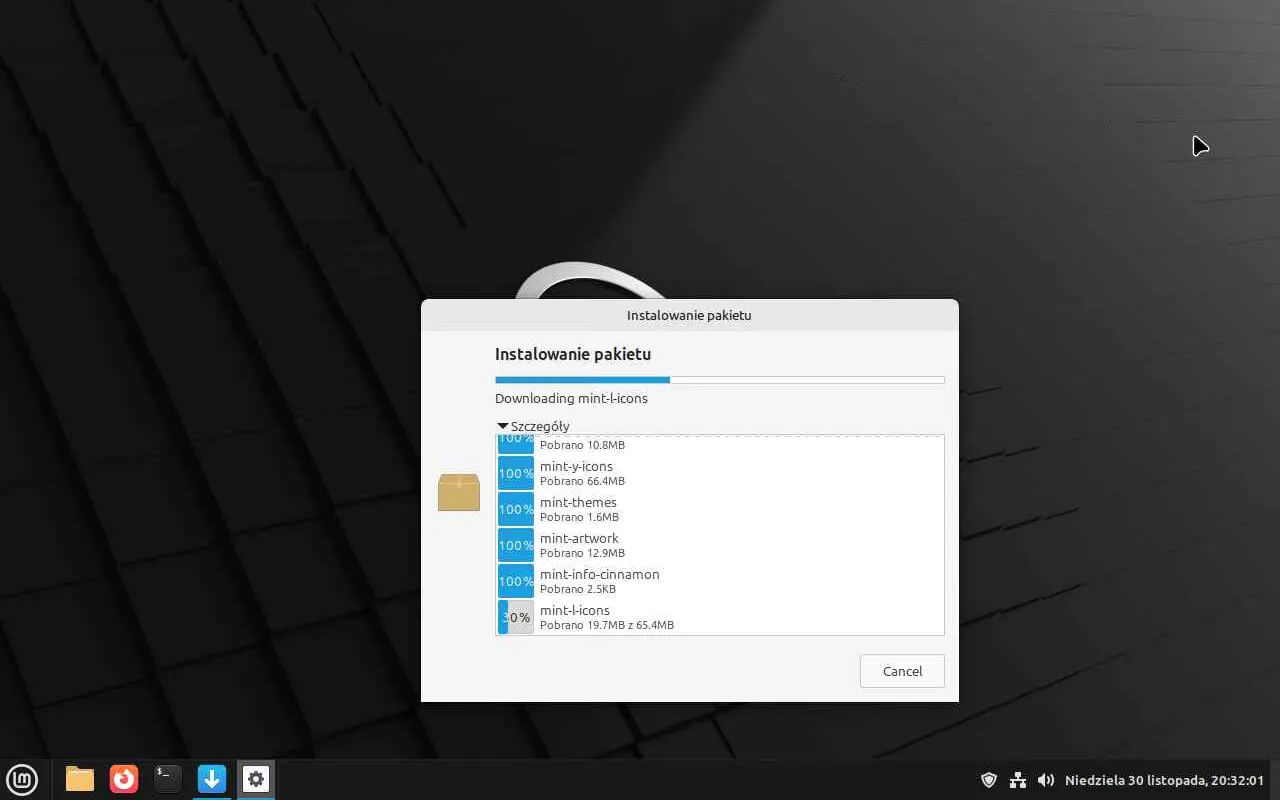Click the "Pobrano 66.4MB" size text
This screenshot has width=1280, height=800.
tap(582, 481)
